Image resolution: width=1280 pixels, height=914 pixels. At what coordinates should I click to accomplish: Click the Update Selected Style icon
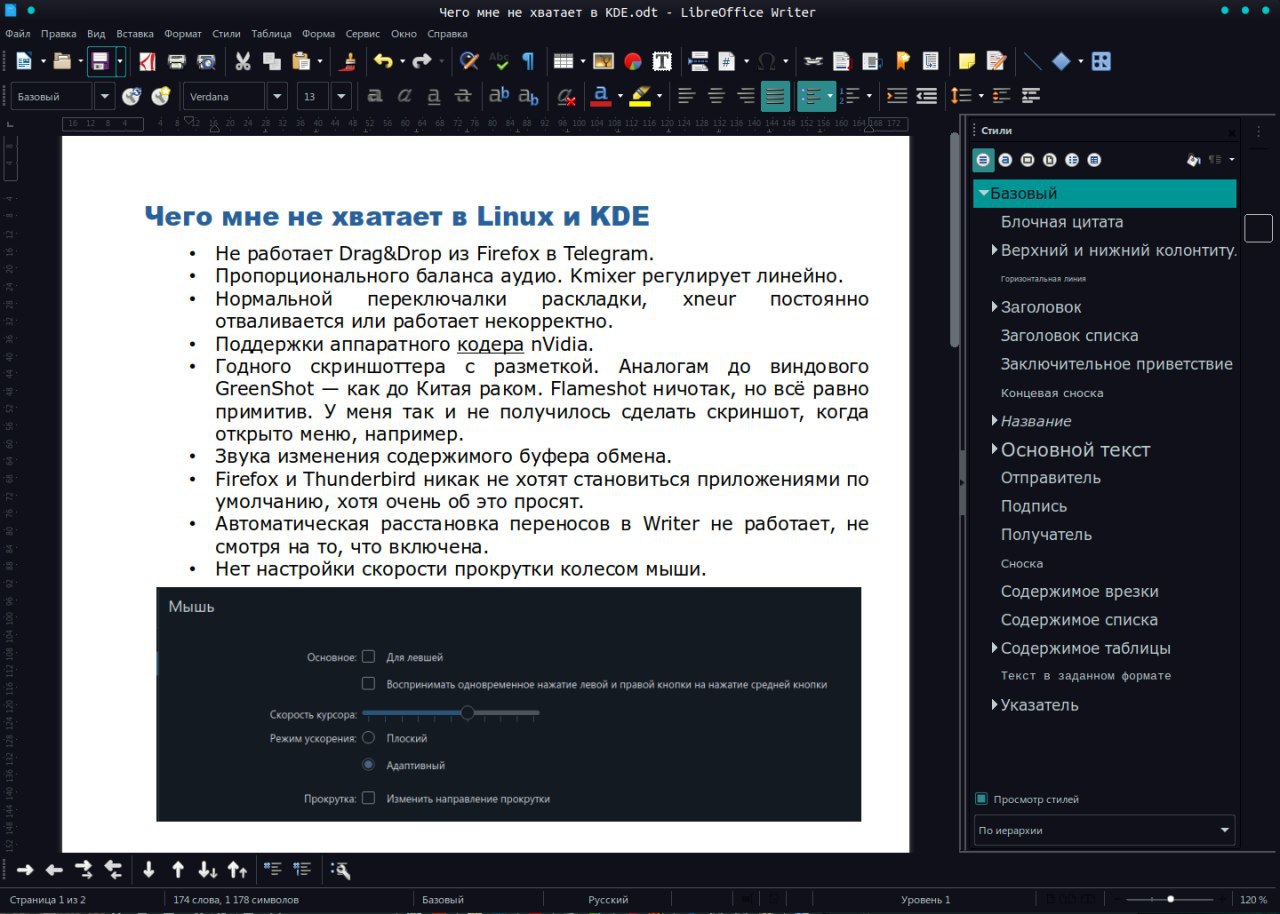[131, 97]
